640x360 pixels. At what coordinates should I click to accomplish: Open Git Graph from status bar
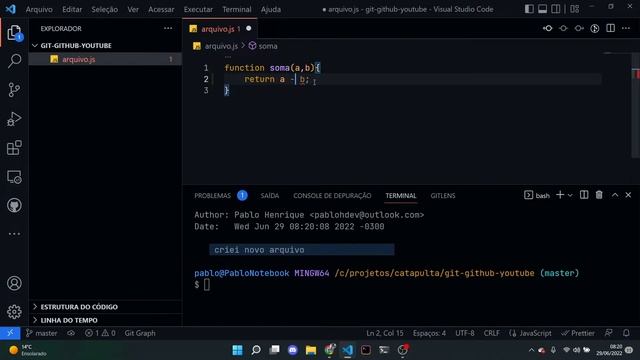(x=140, y=333)
